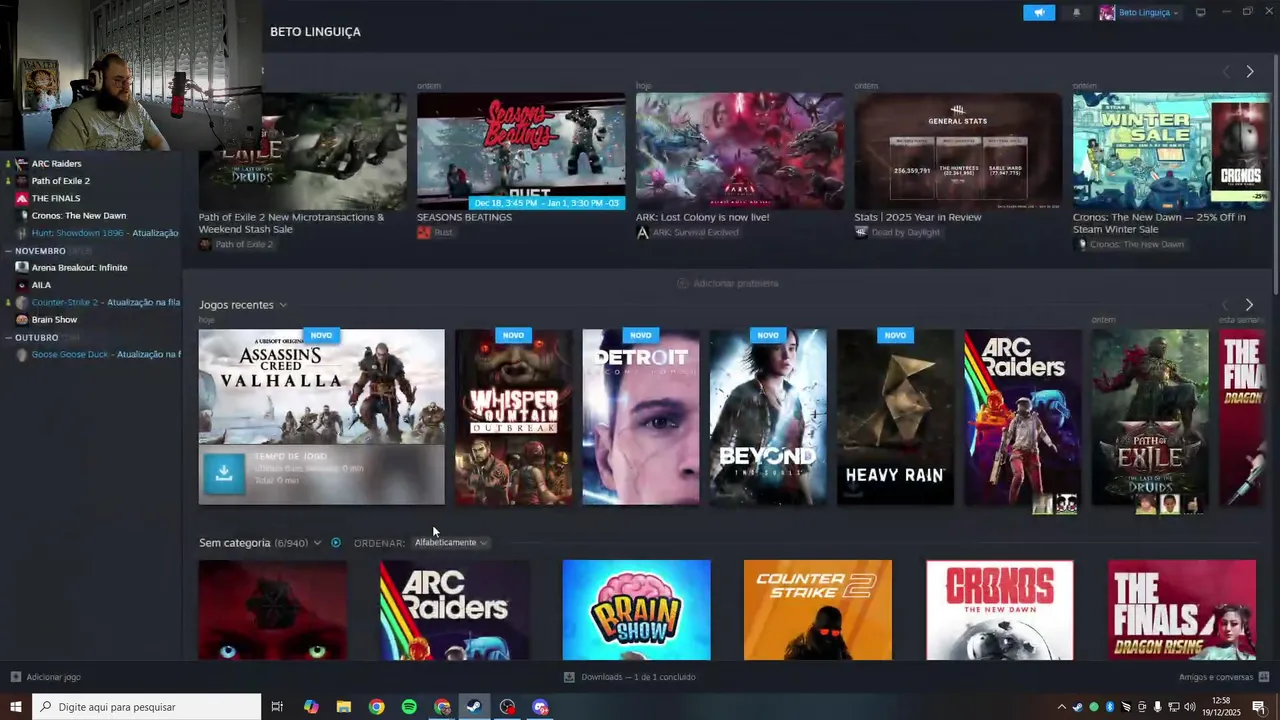Select THE FINALS in the library list
The image size is (1280, 720).
point(55,198)
